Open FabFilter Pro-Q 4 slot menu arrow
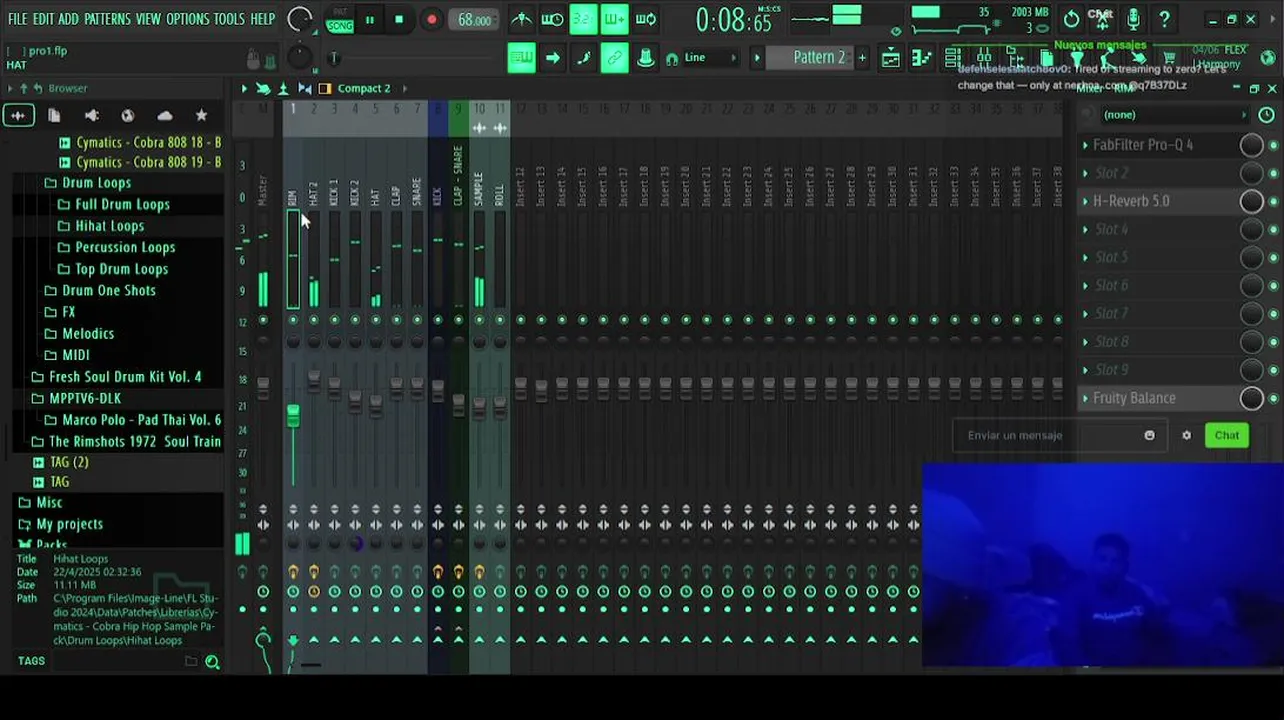 click(x=1085, y=145)
